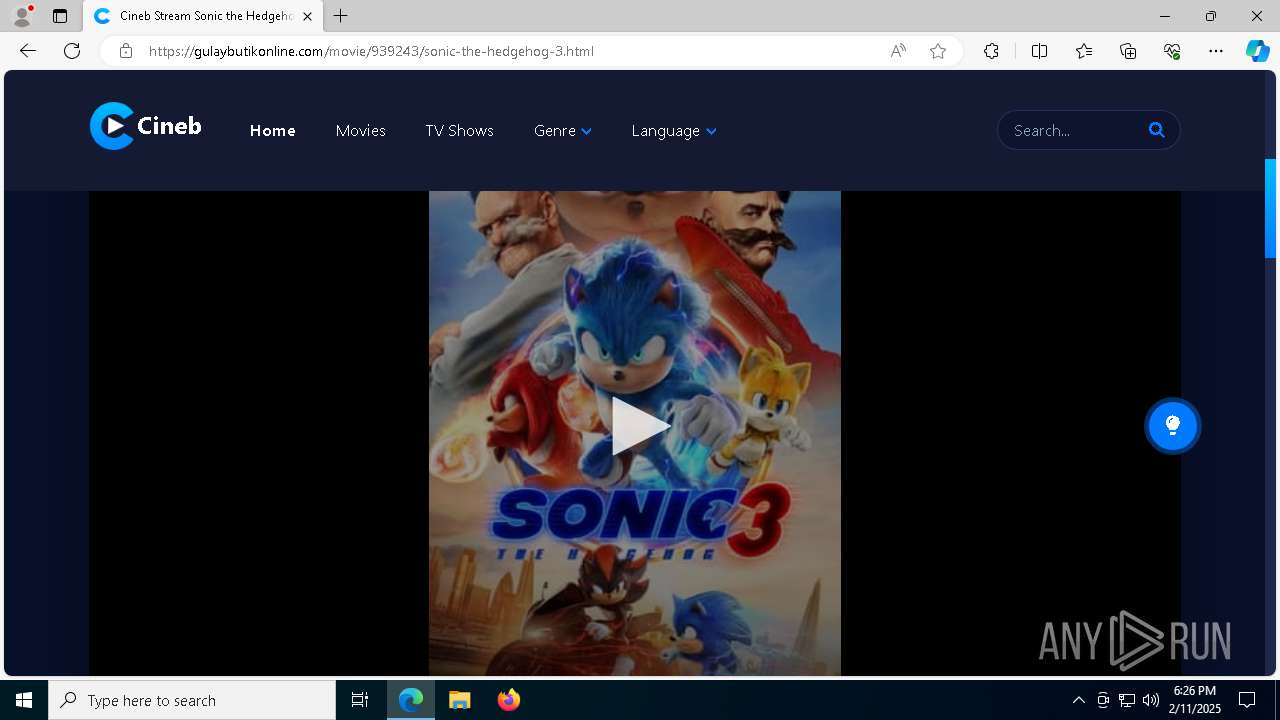Open Read aloud feature
The height and width of the screenshot is (720, 1280).
coord(898,51)
